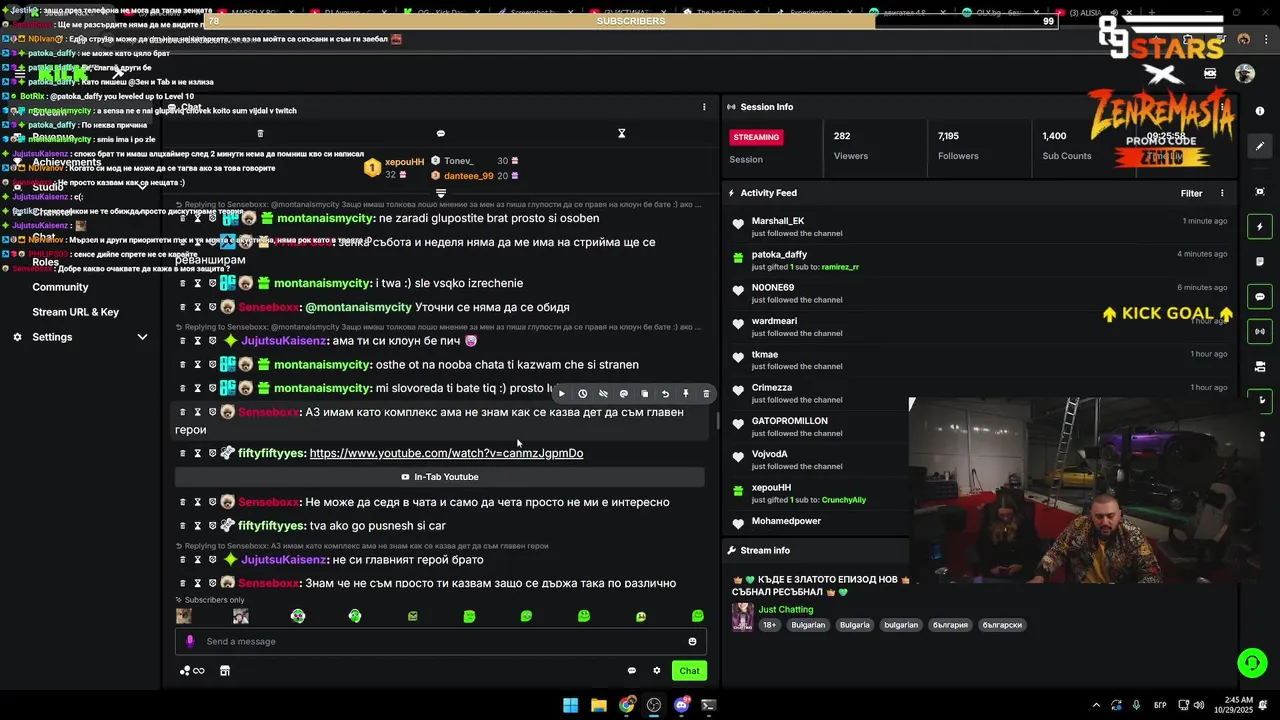Open the green help support button
1280x720 pixels.
click(1252, 662)
